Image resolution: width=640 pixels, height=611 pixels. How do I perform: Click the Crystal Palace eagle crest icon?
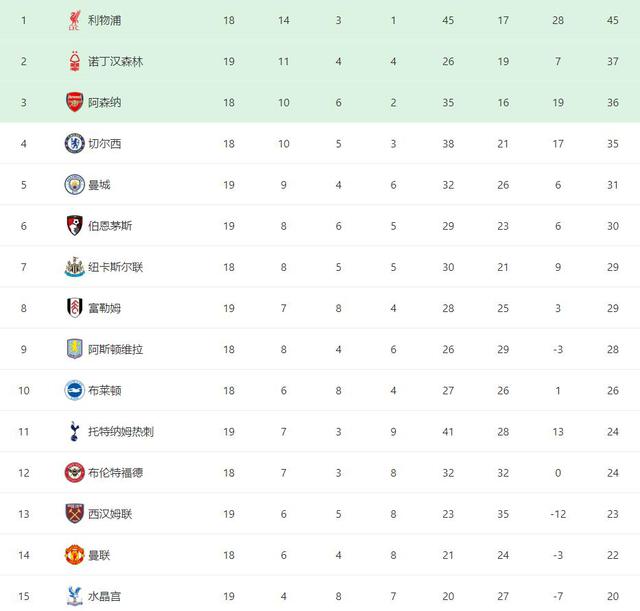click(74, 596)
